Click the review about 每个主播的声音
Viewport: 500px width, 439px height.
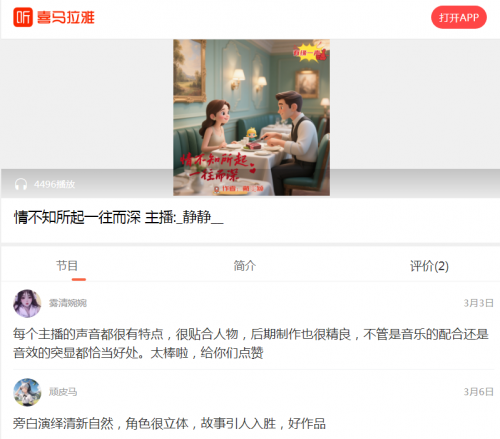point(251,343)
